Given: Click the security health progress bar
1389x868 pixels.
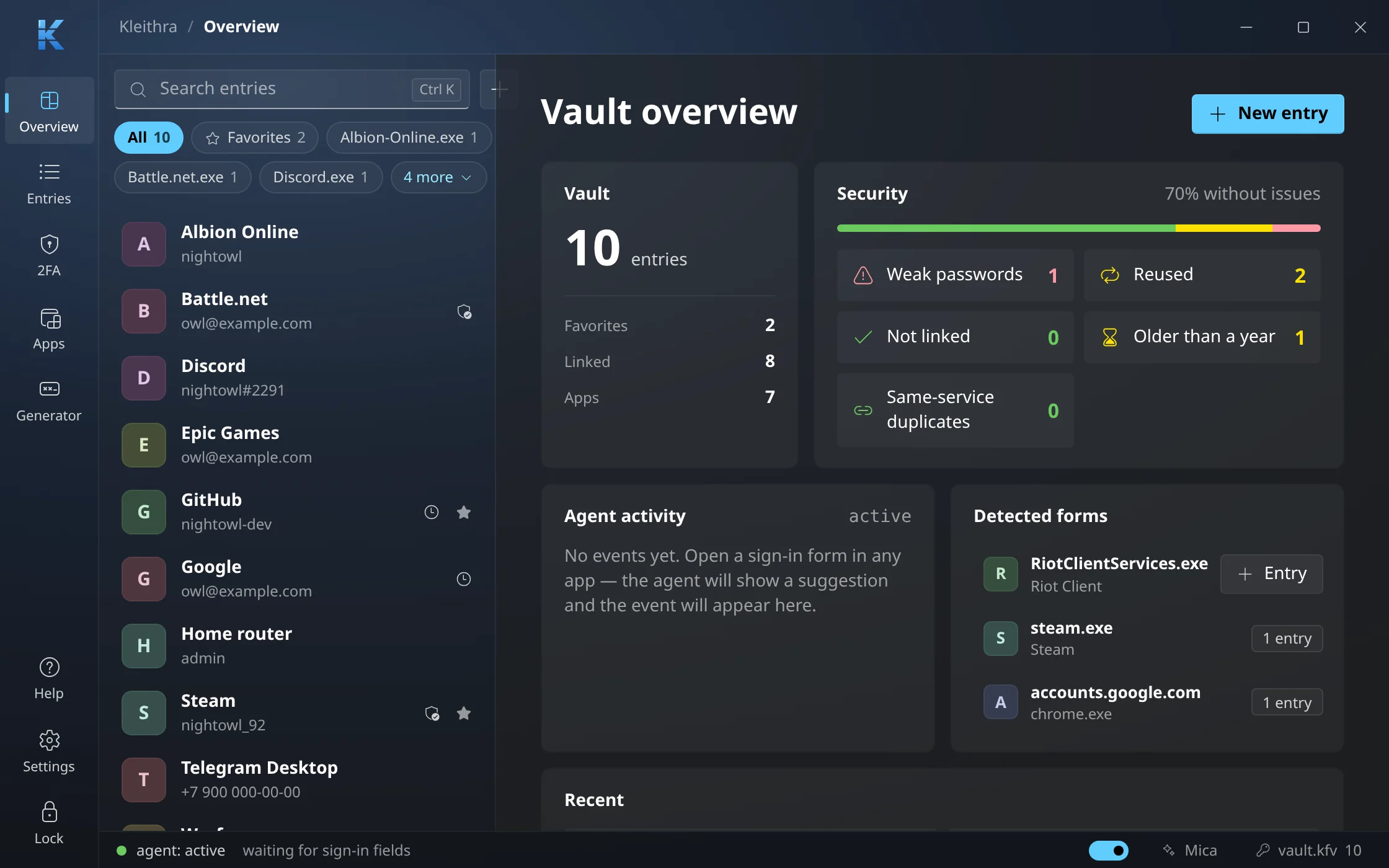Looking at the screenshot, I should coord(1078,228).
